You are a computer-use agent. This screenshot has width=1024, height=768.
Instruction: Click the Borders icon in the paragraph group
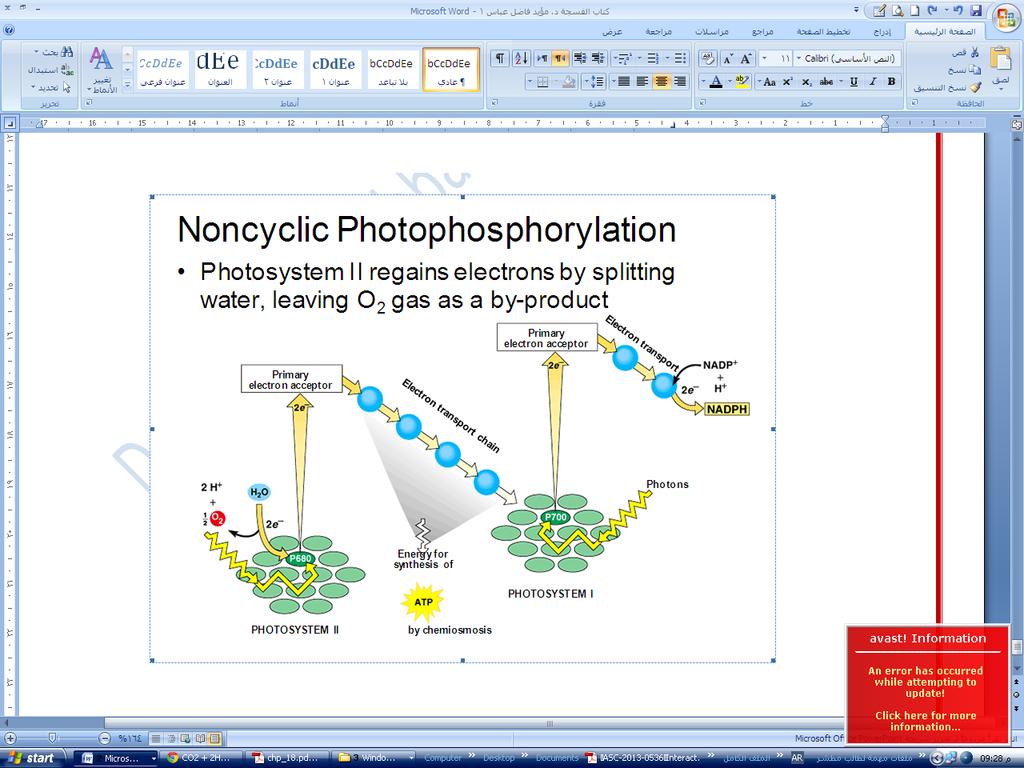point(542,82)
